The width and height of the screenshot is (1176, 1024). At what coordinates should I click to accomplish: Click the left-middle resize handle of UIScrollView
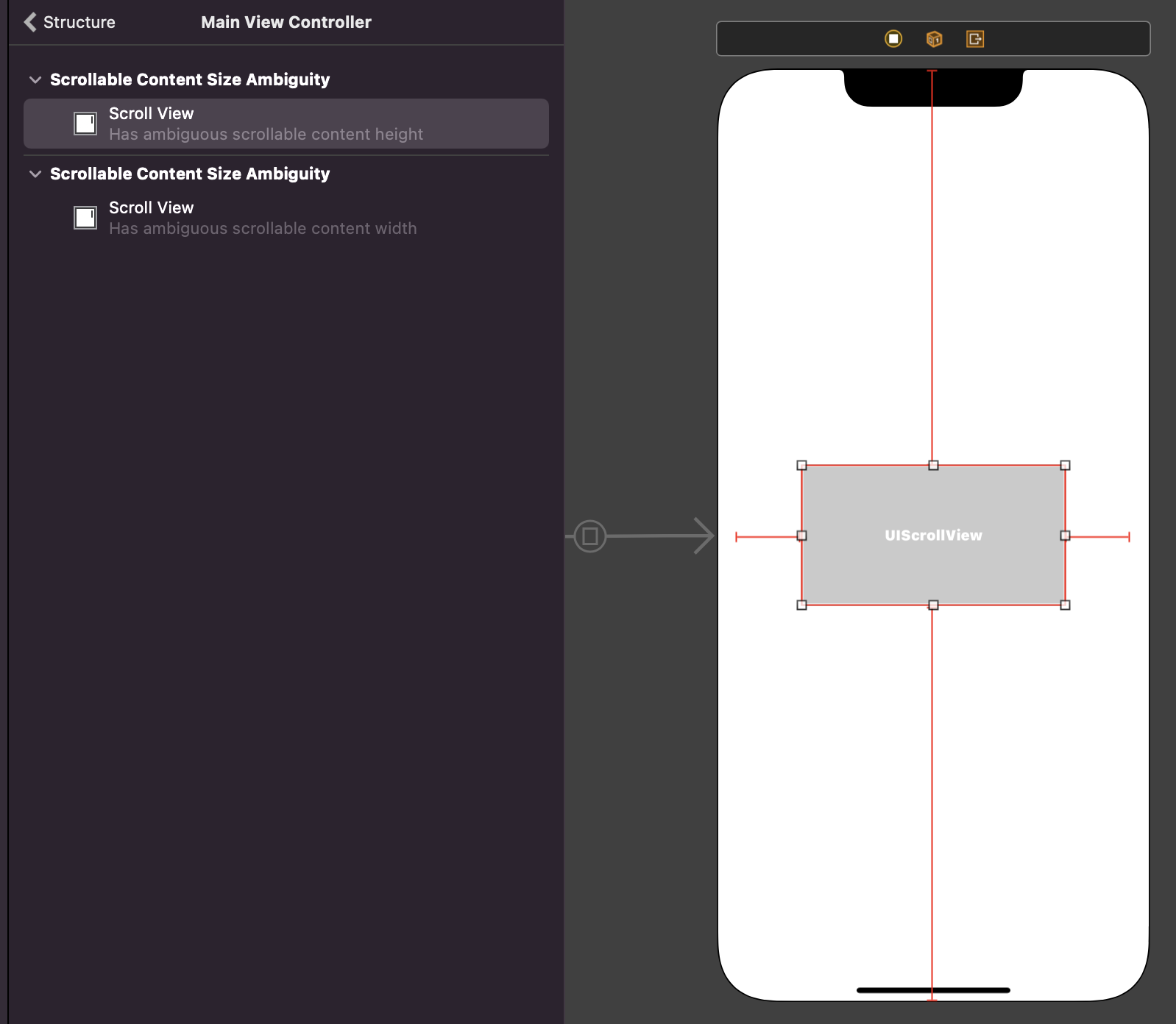(802, 536)
